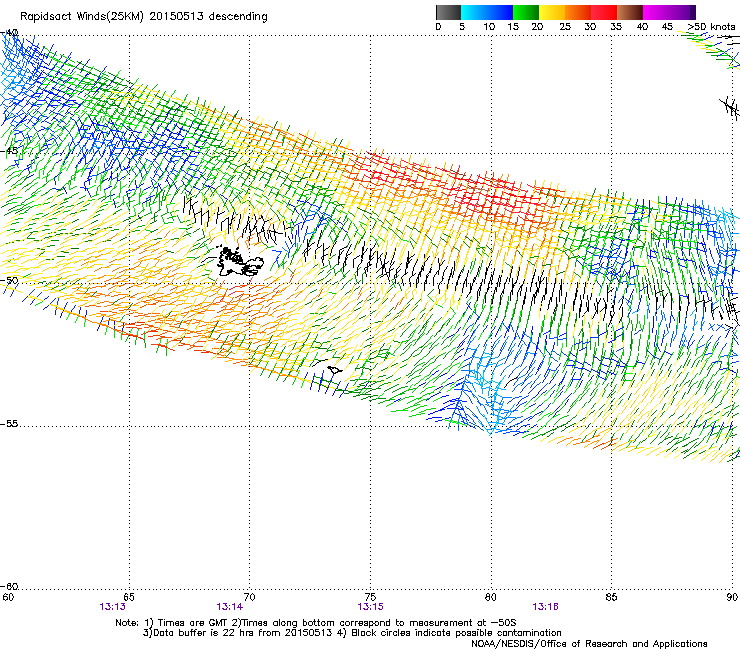Click the large black island outline near 70E
The image size is (740, 650).
point(240,262)
